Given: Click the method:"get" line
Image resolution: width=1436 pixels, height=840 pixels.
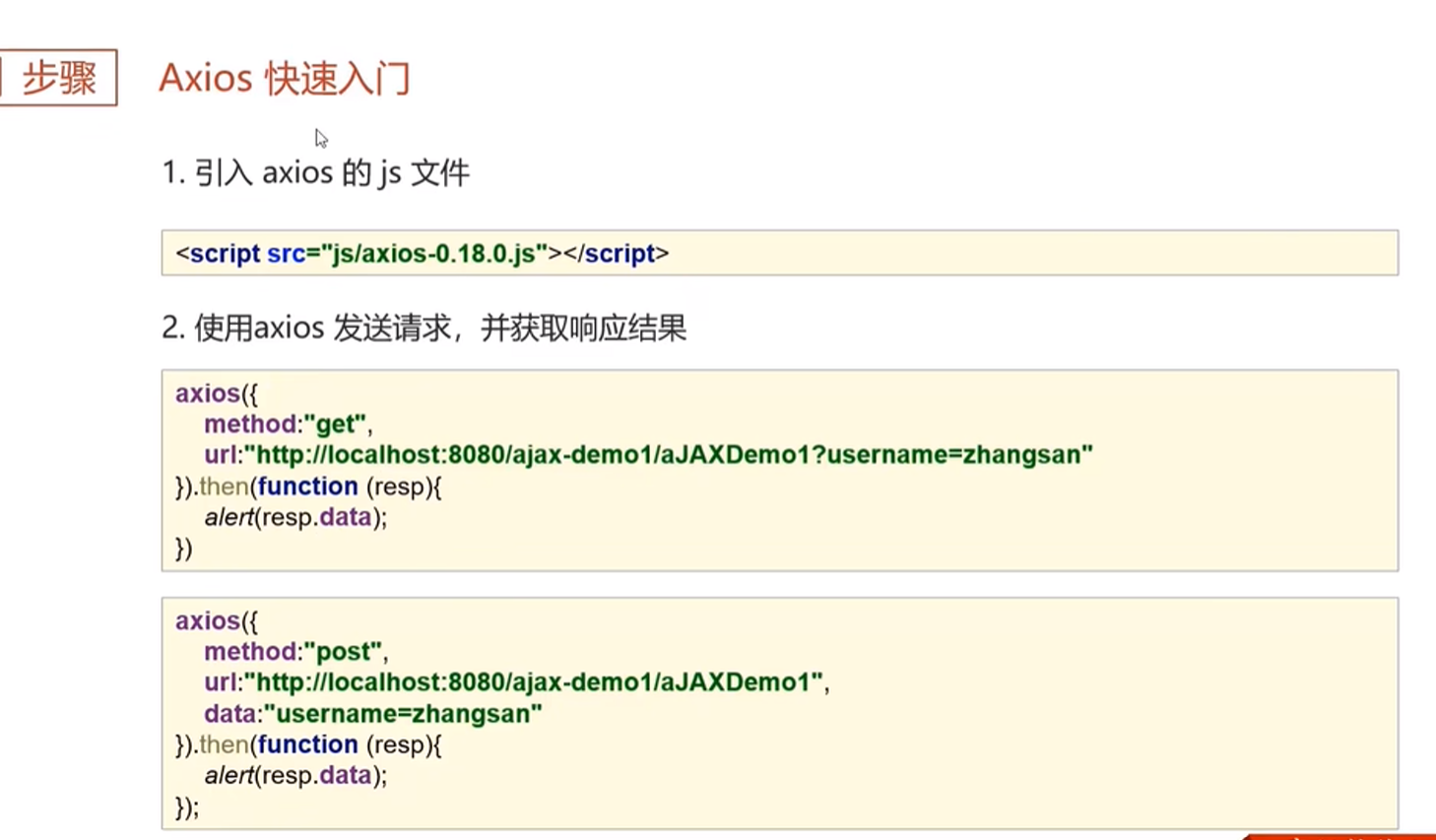Looking at the screenshot, I should tap(289, 424).
